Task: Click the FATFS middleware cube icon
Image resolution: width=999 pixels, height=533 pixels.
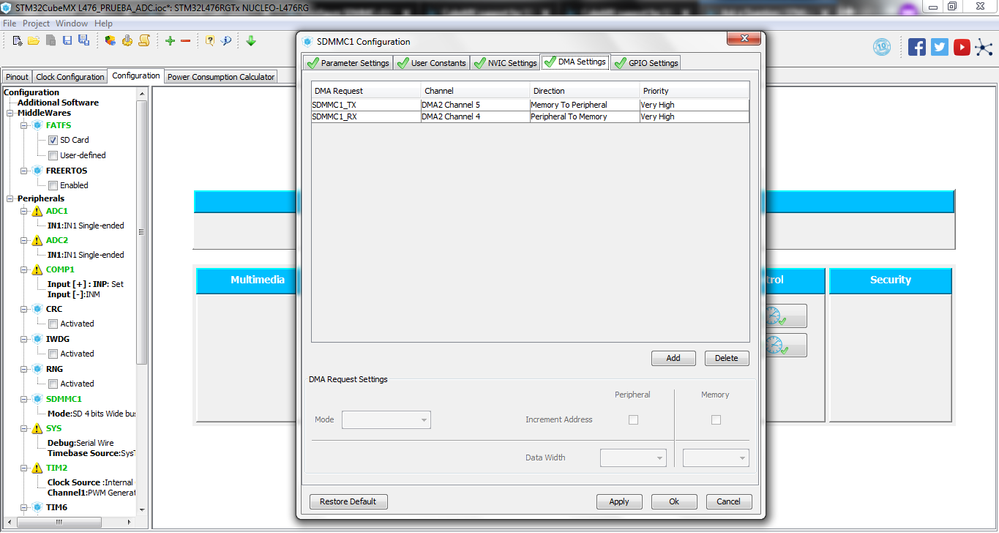Action: coord(38,125)
